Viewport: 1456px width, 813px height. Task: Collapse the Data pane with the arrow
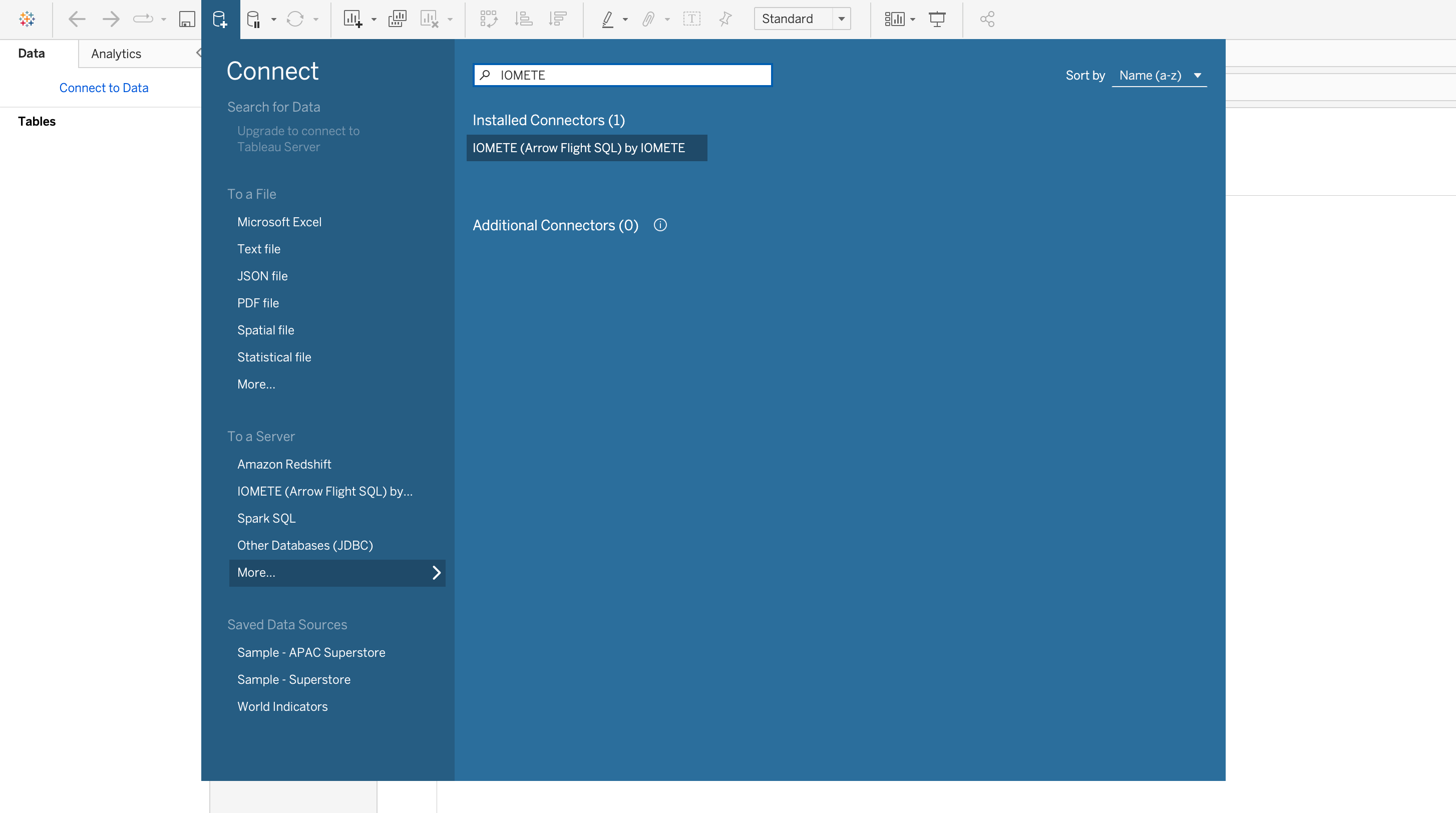pos(198,53)
